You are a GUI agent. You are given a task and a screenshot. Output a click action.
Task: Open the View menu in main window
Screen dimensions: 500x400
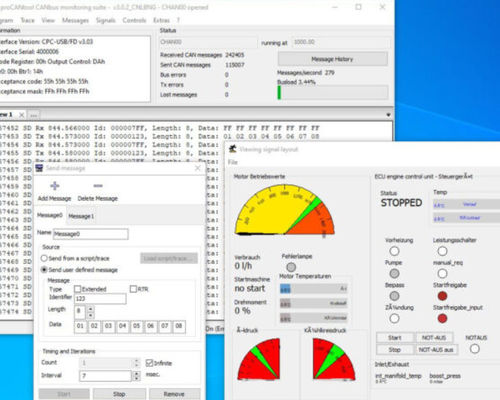(48, 20)
